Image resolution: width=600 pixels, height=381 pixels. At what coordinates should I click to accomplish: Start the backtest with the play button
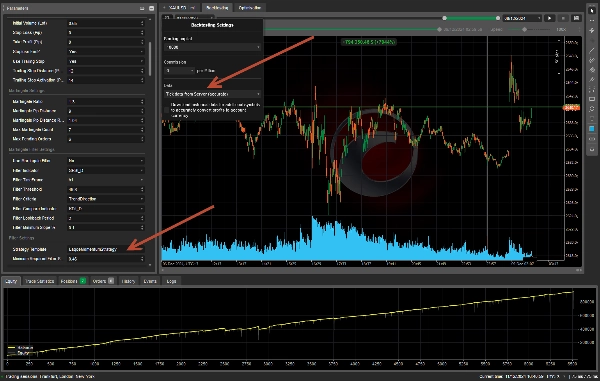pyautogui.click(x=549, y=18)
